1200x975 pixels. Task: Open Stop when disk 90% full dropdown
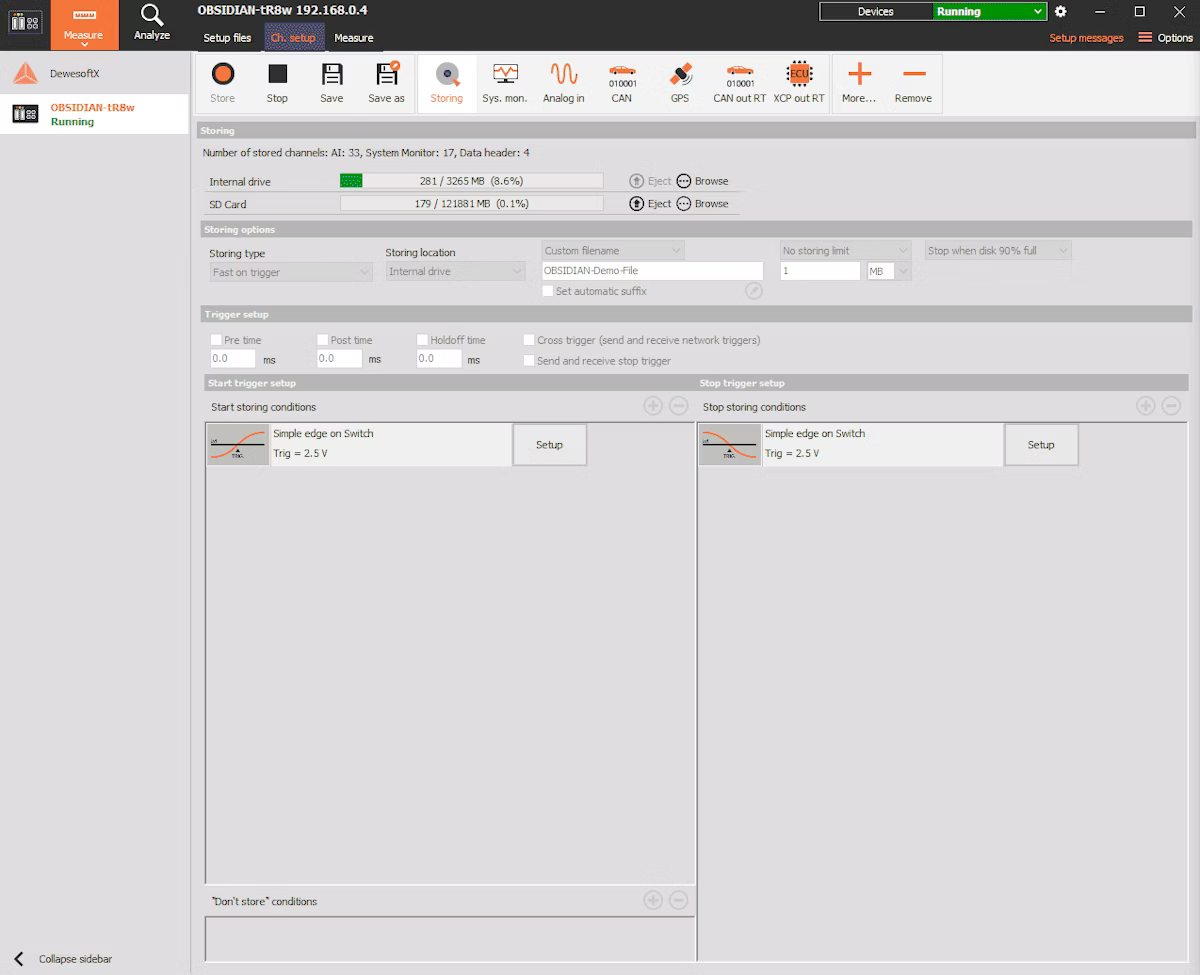[x=998, y=251]
